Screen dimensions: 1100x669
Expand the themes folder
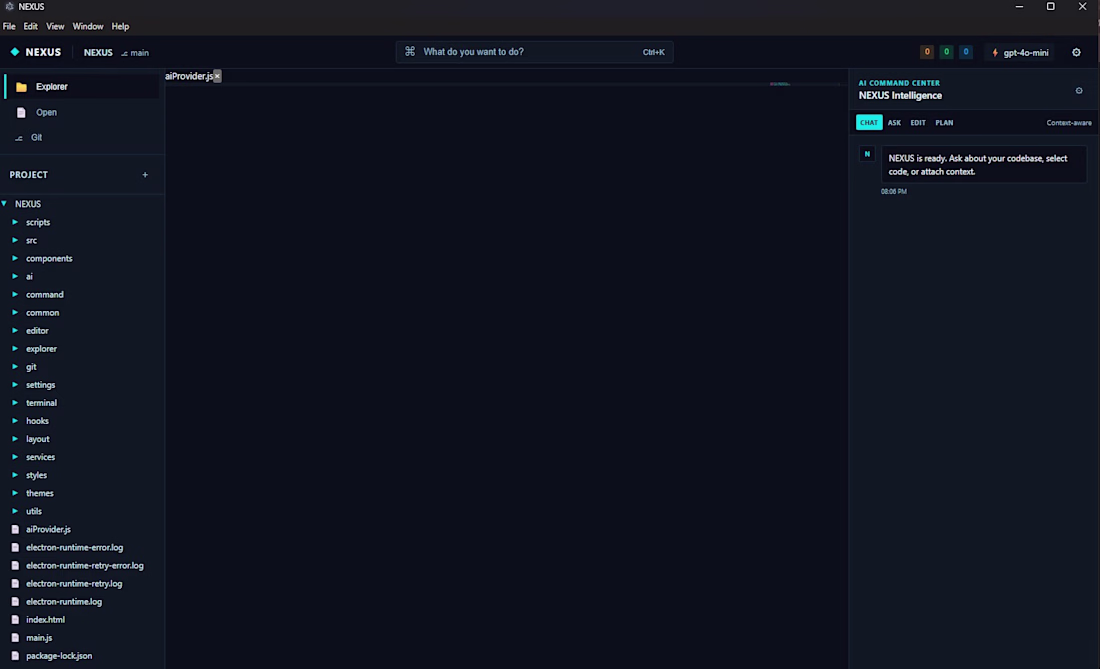click(x=15, y=494)
